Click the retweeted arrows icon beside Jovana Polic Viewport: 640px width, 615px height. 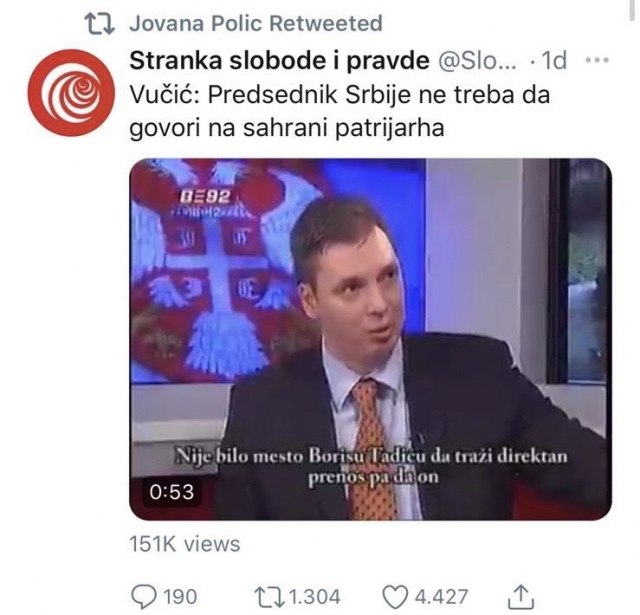[99, 24]
